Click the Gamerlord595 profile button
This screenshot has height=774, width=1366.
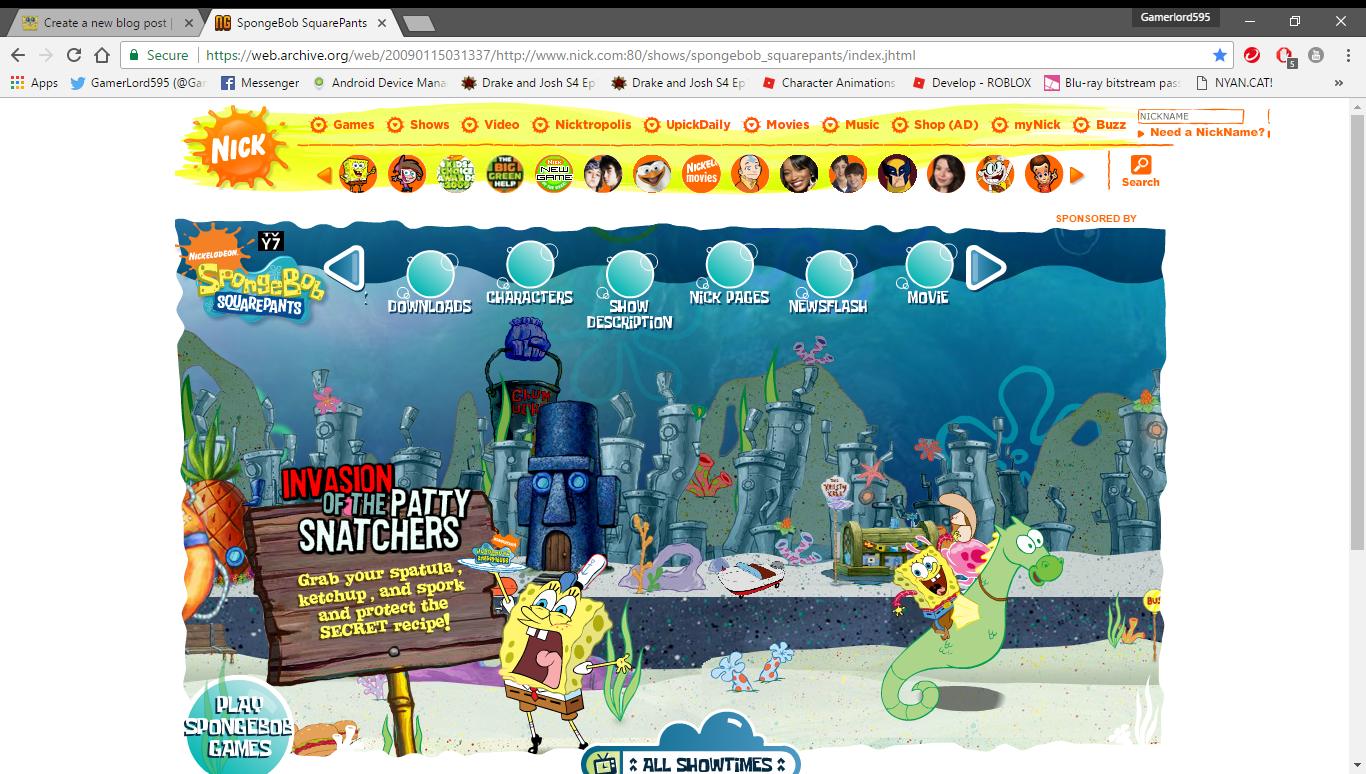click(x=1175, y=17)
